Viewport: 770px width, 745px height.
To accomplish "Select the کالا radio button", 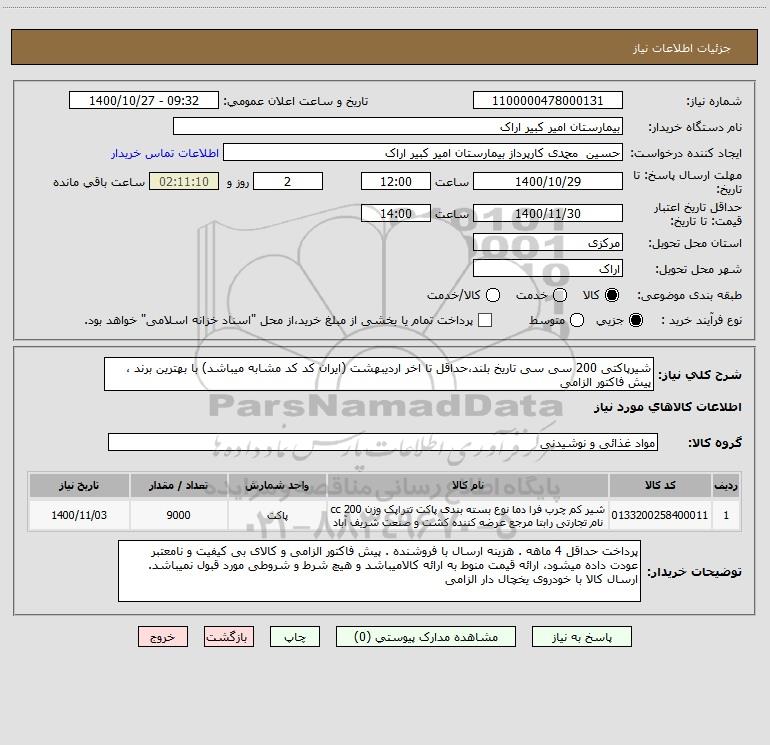I will (611, 295).
